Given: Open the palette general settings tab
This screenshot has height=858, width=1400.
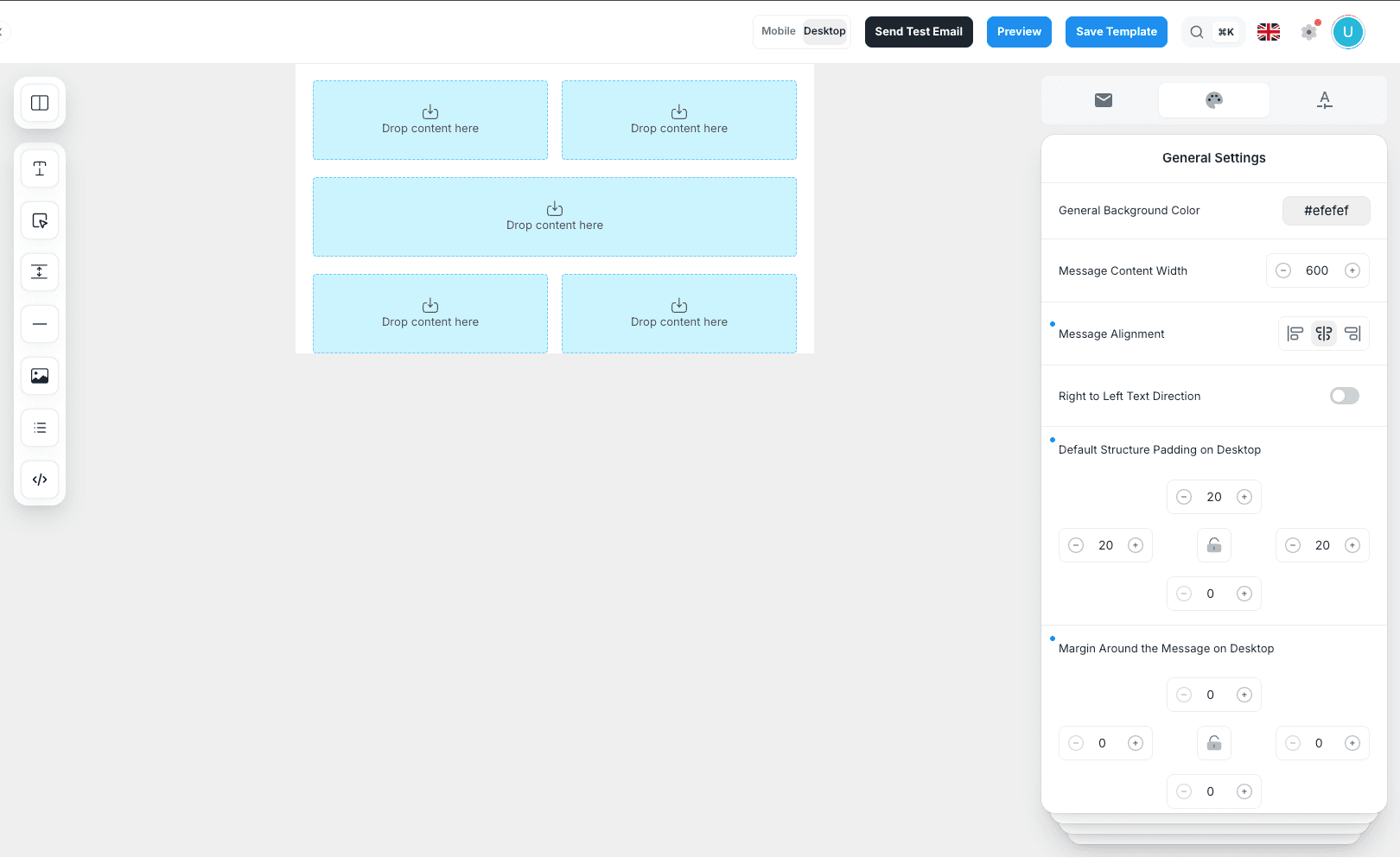Looking at the screenshot, I should tap(1214, 100).
